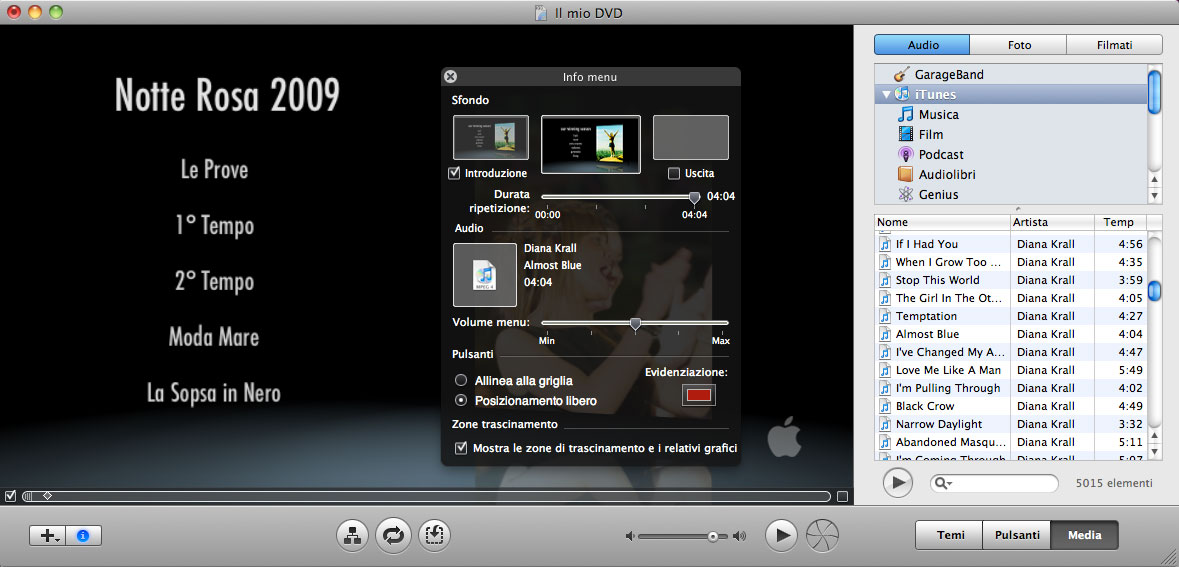Click the Durata ripetizione slider
1179x567 pixels.
(623, 197)
